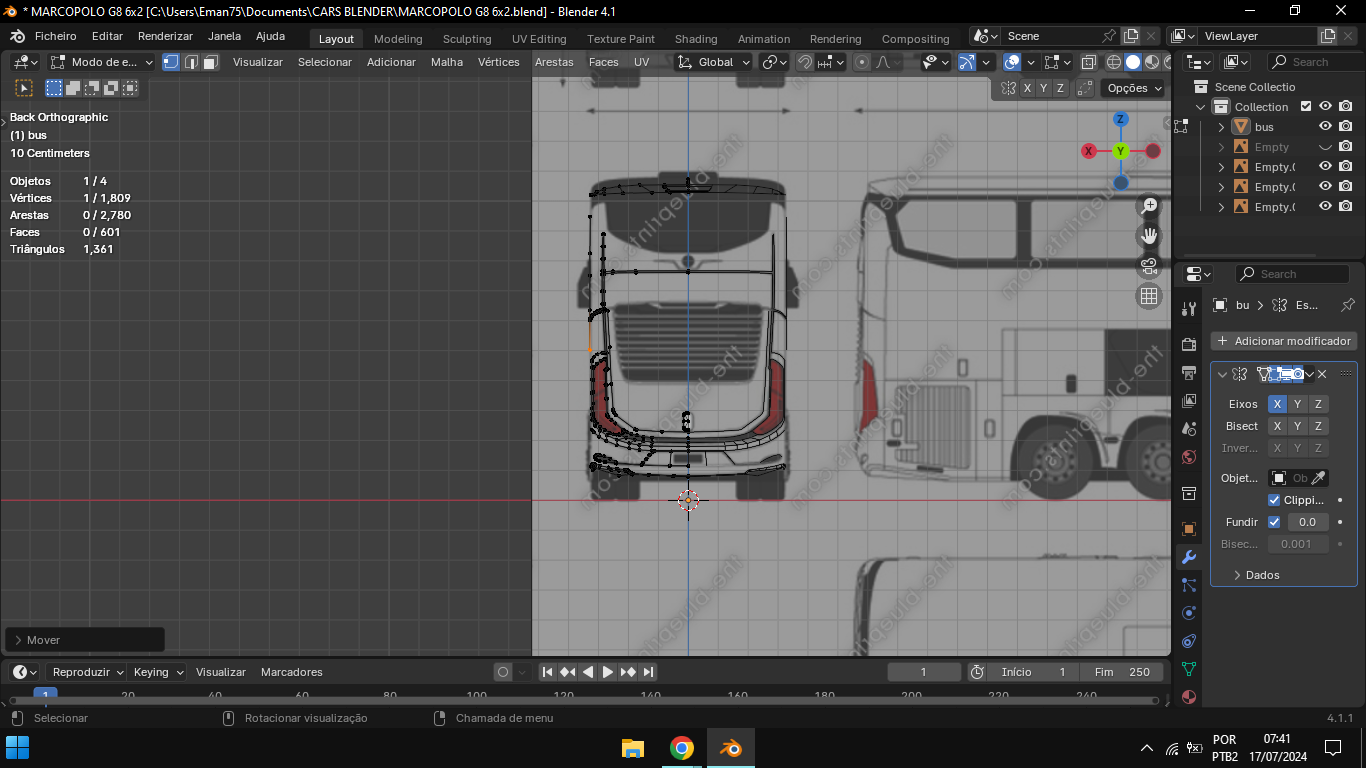Enable the snap magnet icon
1366x768 pixels.
805,62
